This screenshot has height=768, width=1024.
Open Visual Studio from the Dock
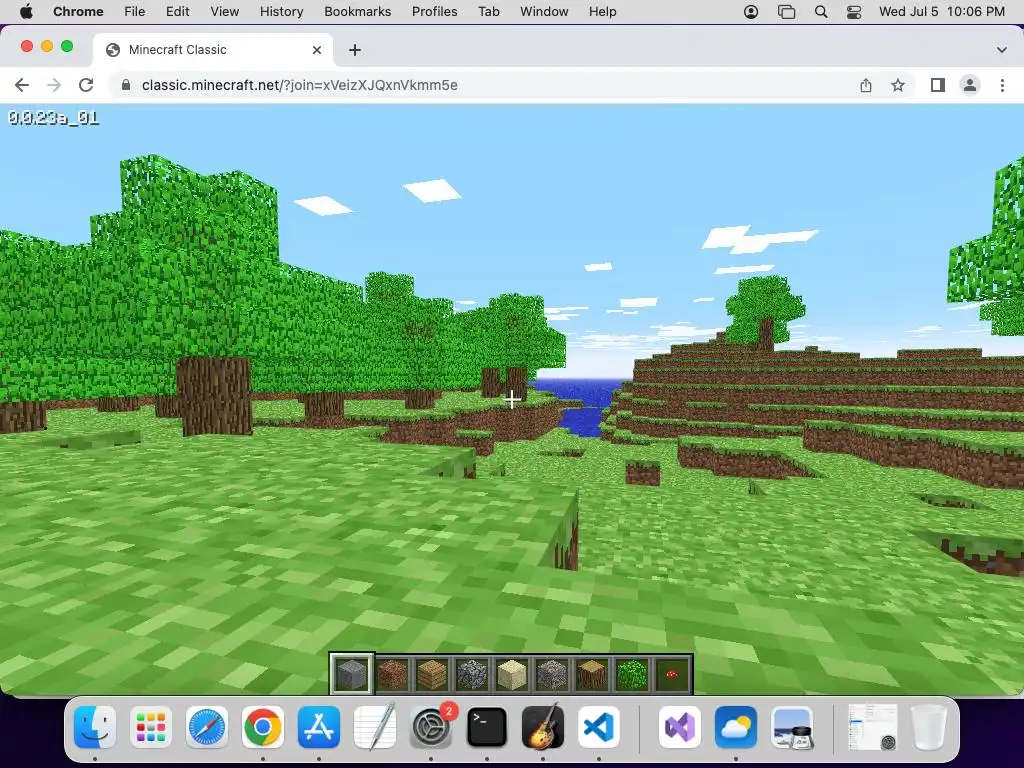click(680, 727)
